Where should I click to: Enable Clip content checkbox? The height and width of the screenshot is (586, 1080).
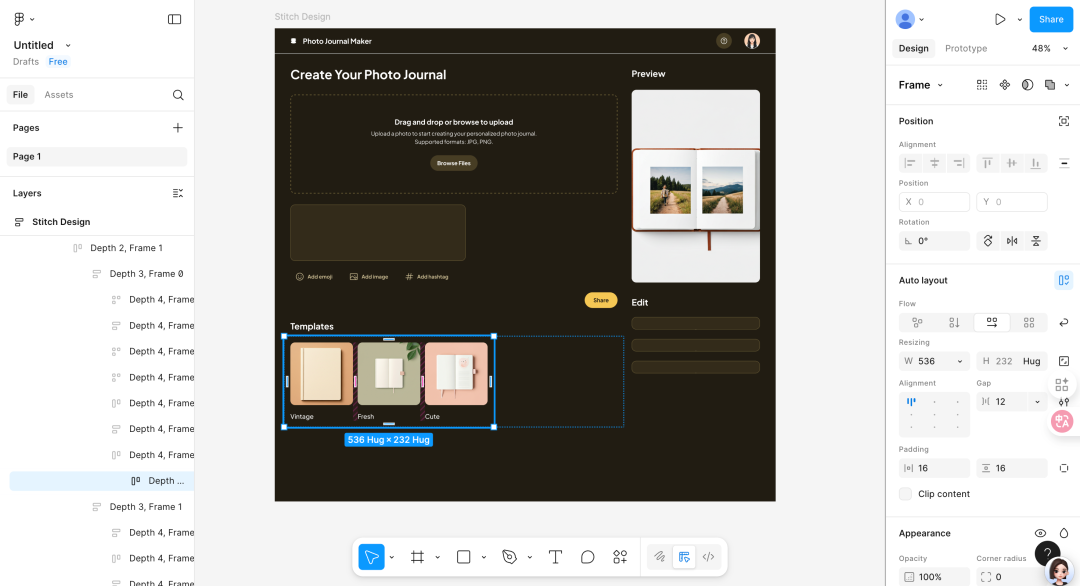coord(905,494)
